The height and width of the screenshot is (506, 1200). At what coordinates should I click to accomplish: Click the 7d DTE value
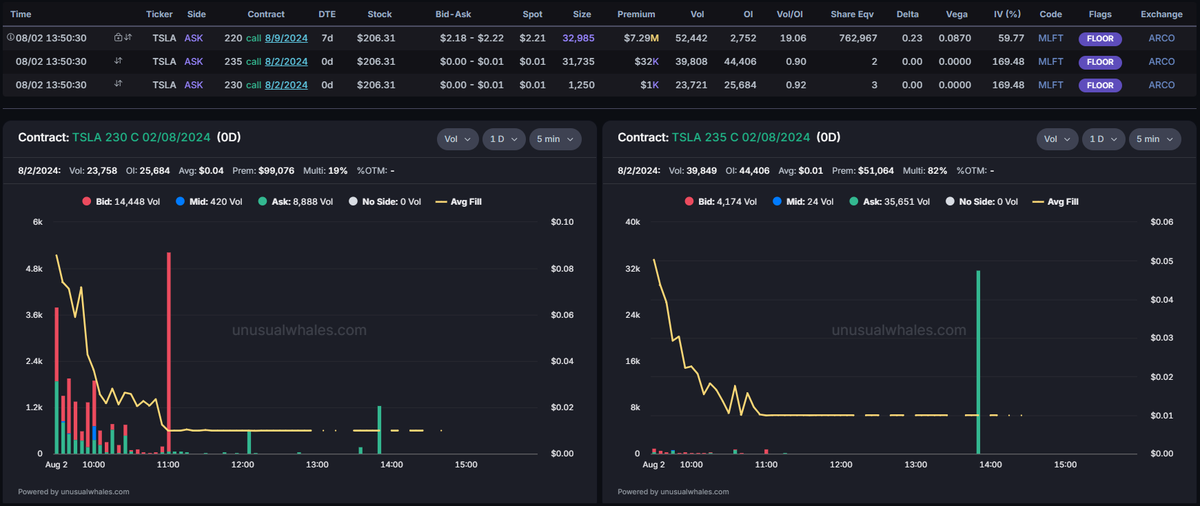[x=329, y=37]
